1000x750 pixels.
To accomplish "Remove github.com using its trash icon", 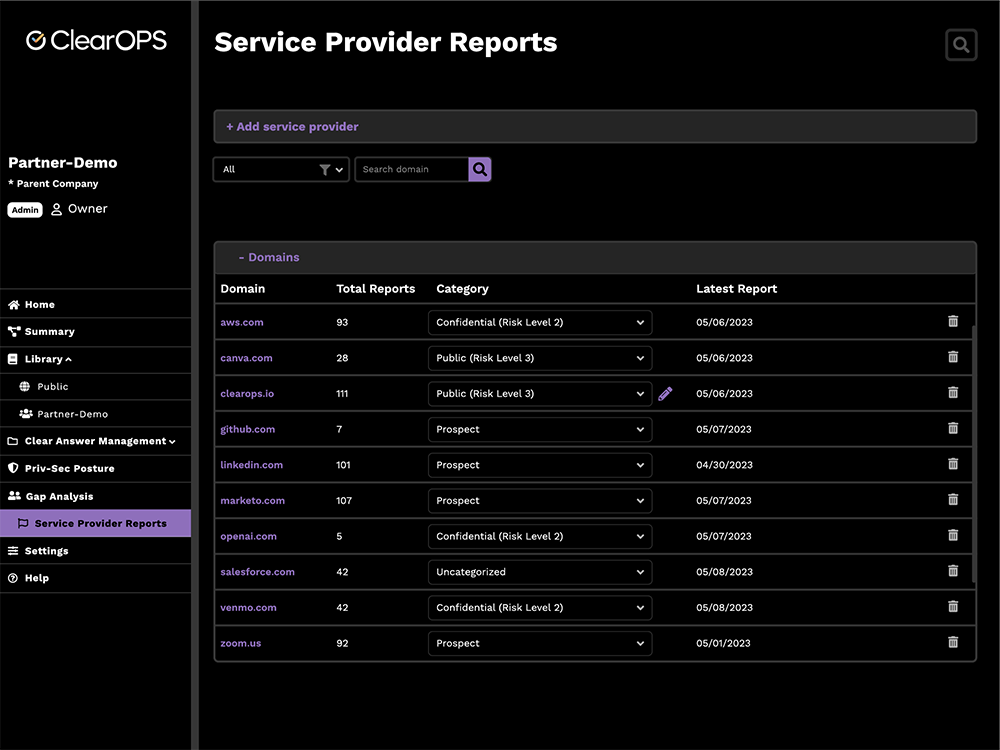I will click(953, 428).
